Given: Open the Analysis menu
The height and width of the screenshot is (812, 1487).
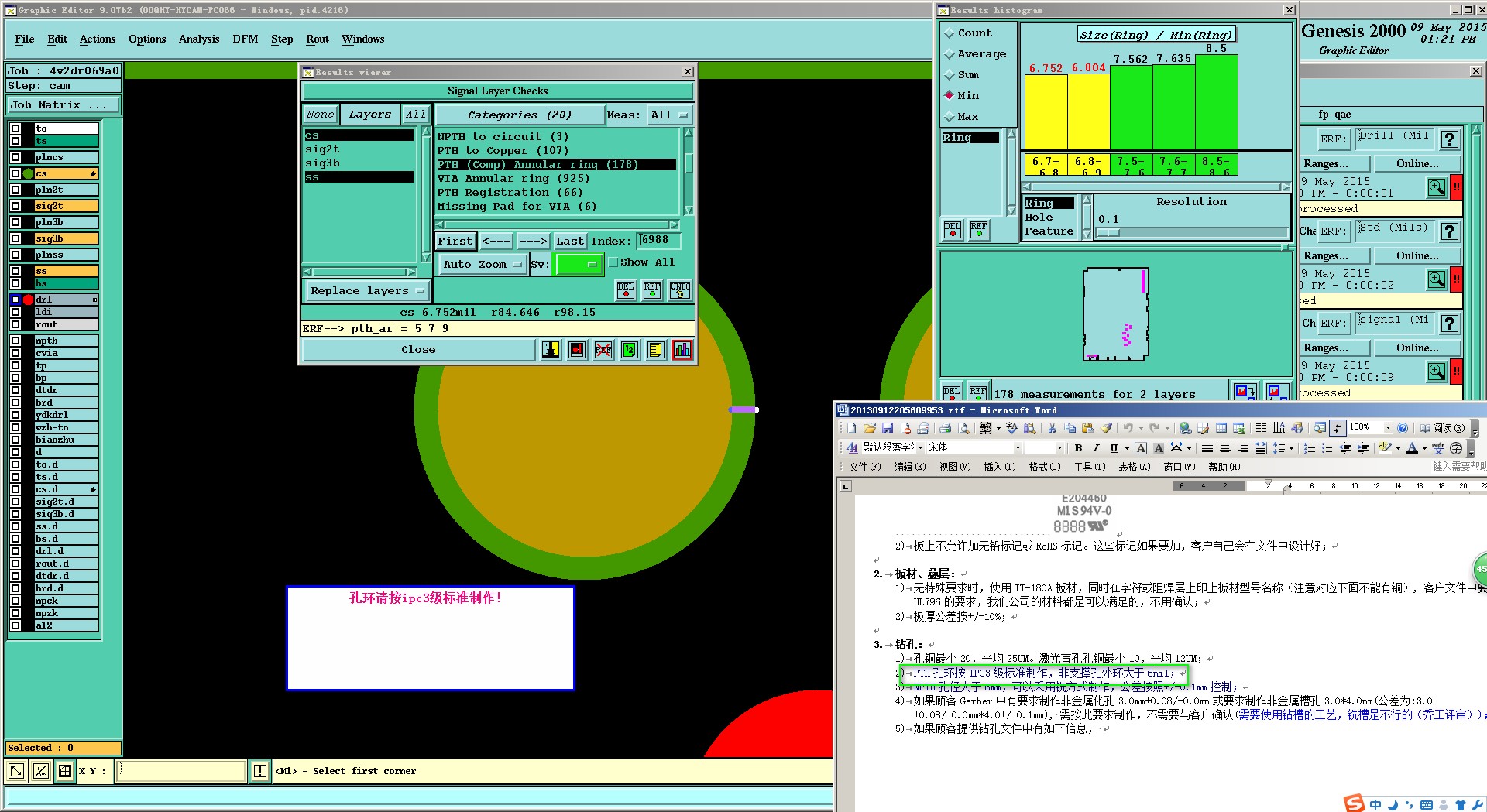Looking at the screenshot, I should pos(199,39).
